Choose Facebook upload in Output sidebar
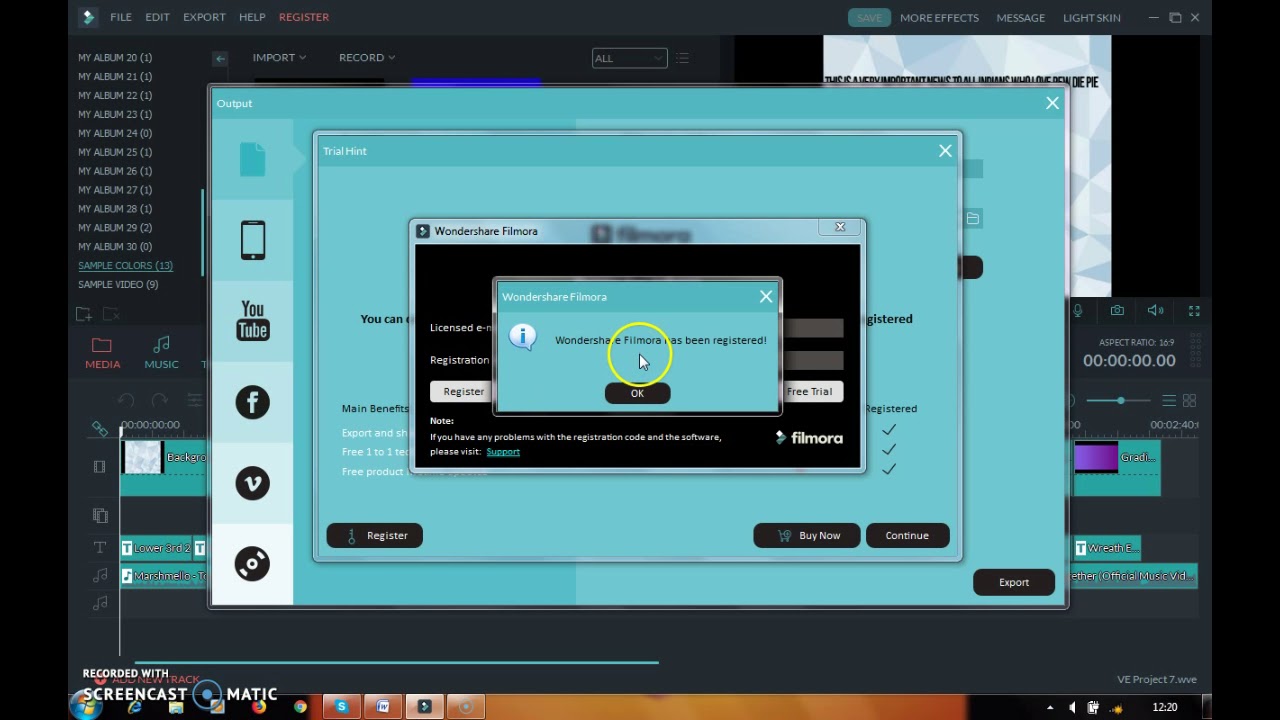 [252, 402]
